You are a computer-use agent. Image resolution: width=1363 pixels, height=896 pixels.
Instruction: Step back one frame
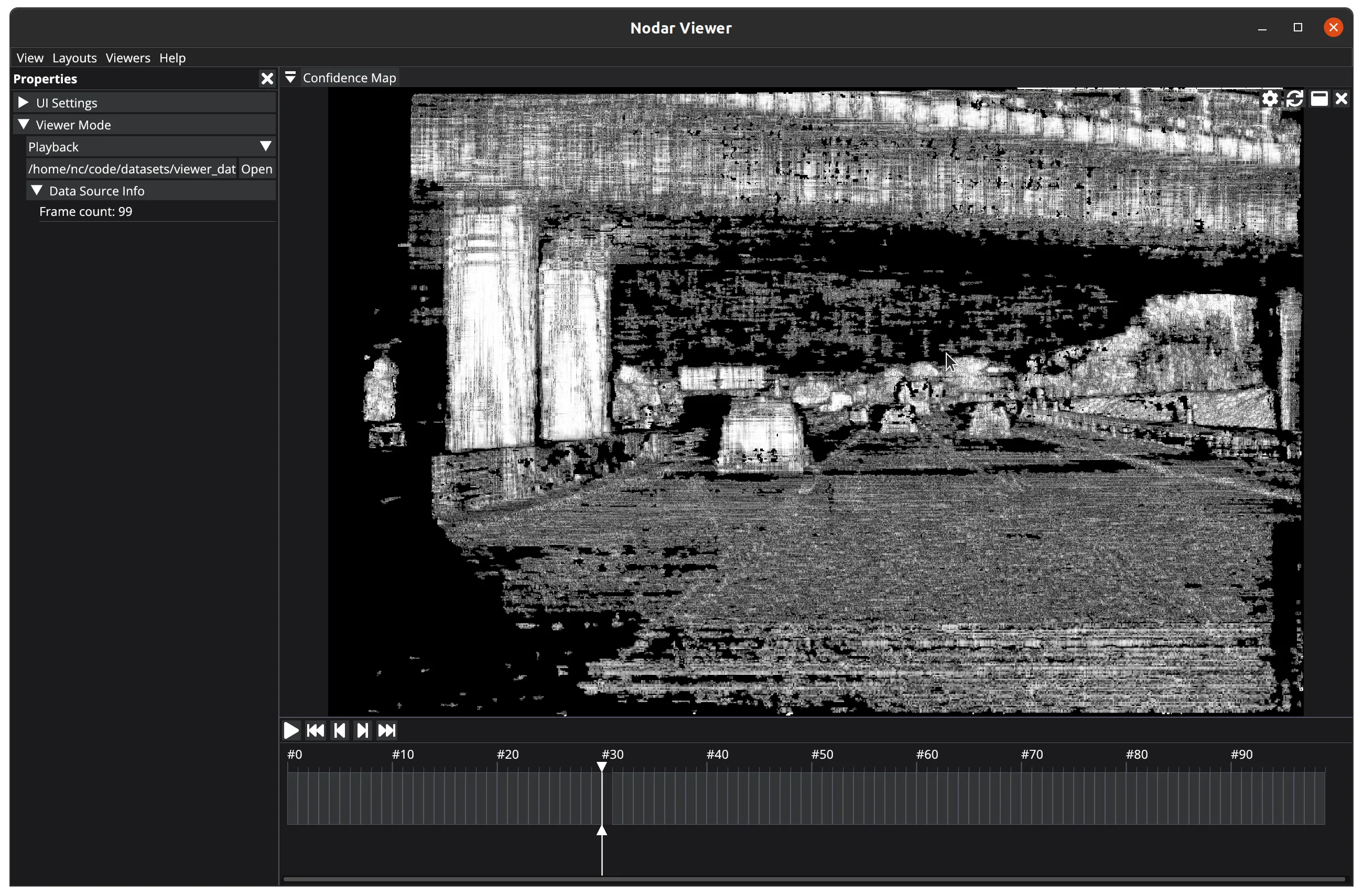(339, 730)
